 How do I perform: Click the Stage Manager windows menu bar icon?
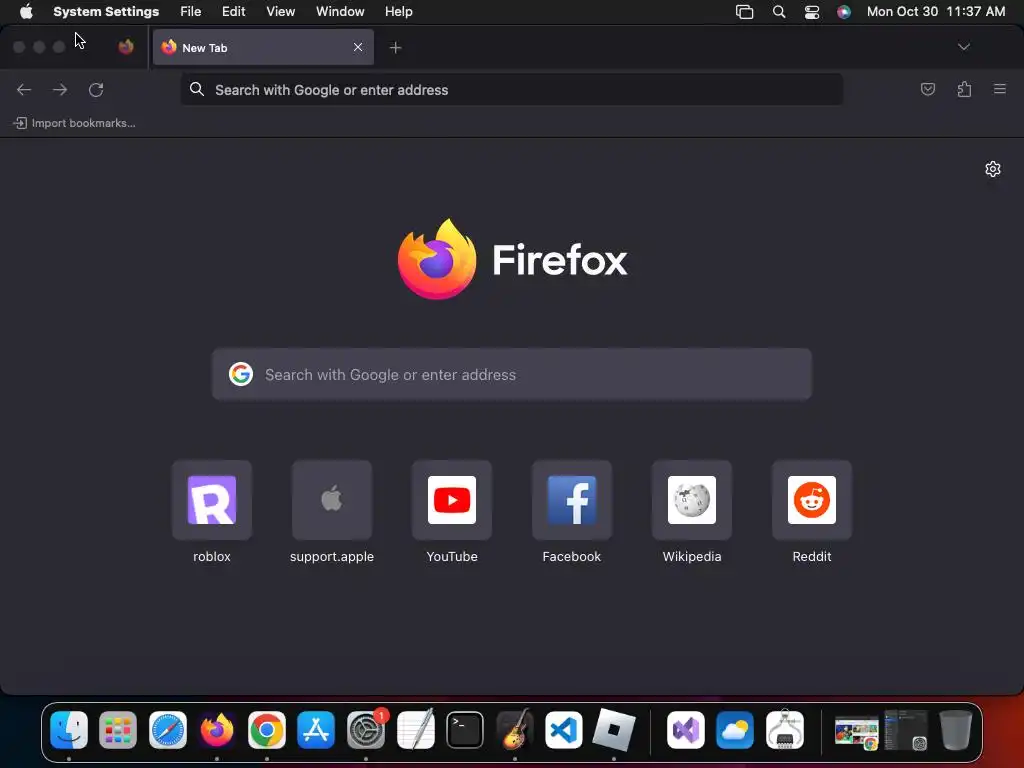coord(744,12)
